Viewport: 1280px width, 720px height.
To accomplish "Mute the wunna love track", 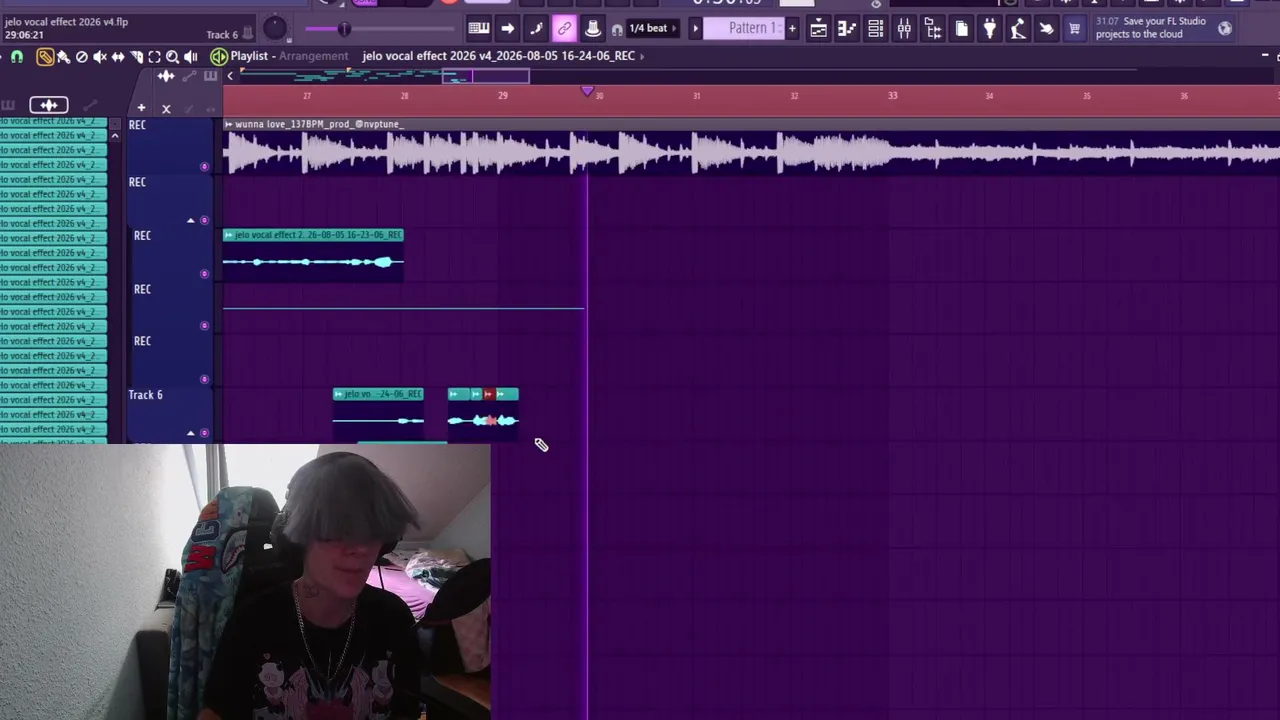I will click(x=205, y=167).
